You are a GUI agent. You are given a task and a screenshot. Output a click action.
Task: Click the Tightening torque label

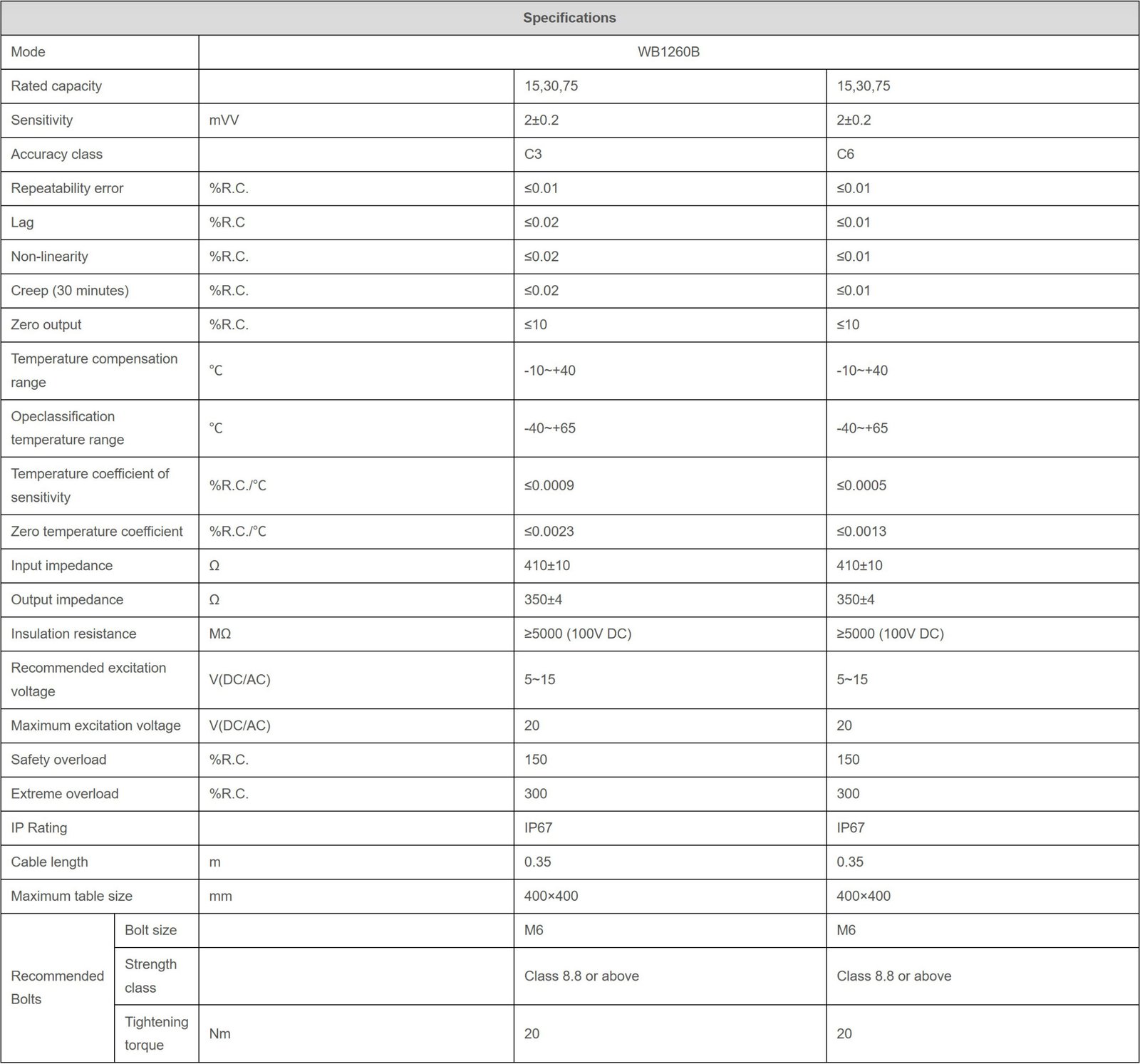click(x=157, y=1034)
